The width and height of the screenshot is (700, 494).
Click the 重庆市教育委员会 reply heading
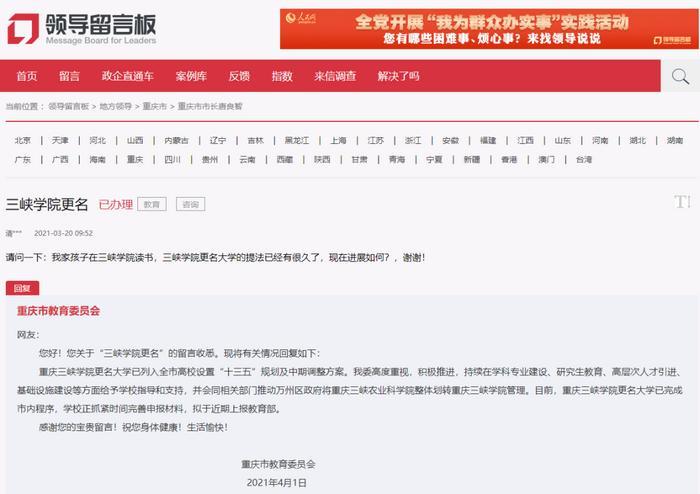coord(59,311)
